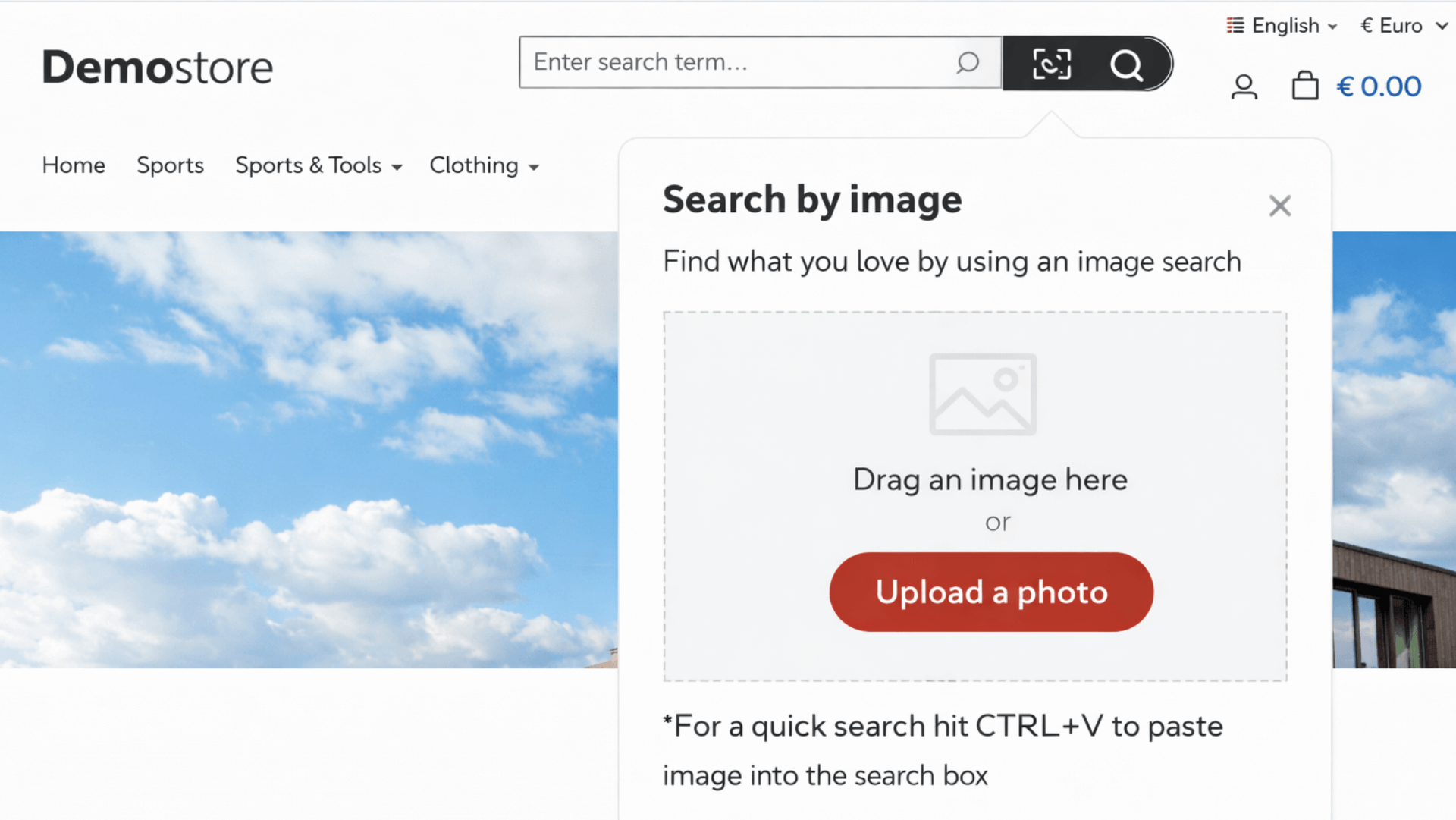1456x820 pixels.
Task: Close the Search by image panel
Action: click(1279, 206)
